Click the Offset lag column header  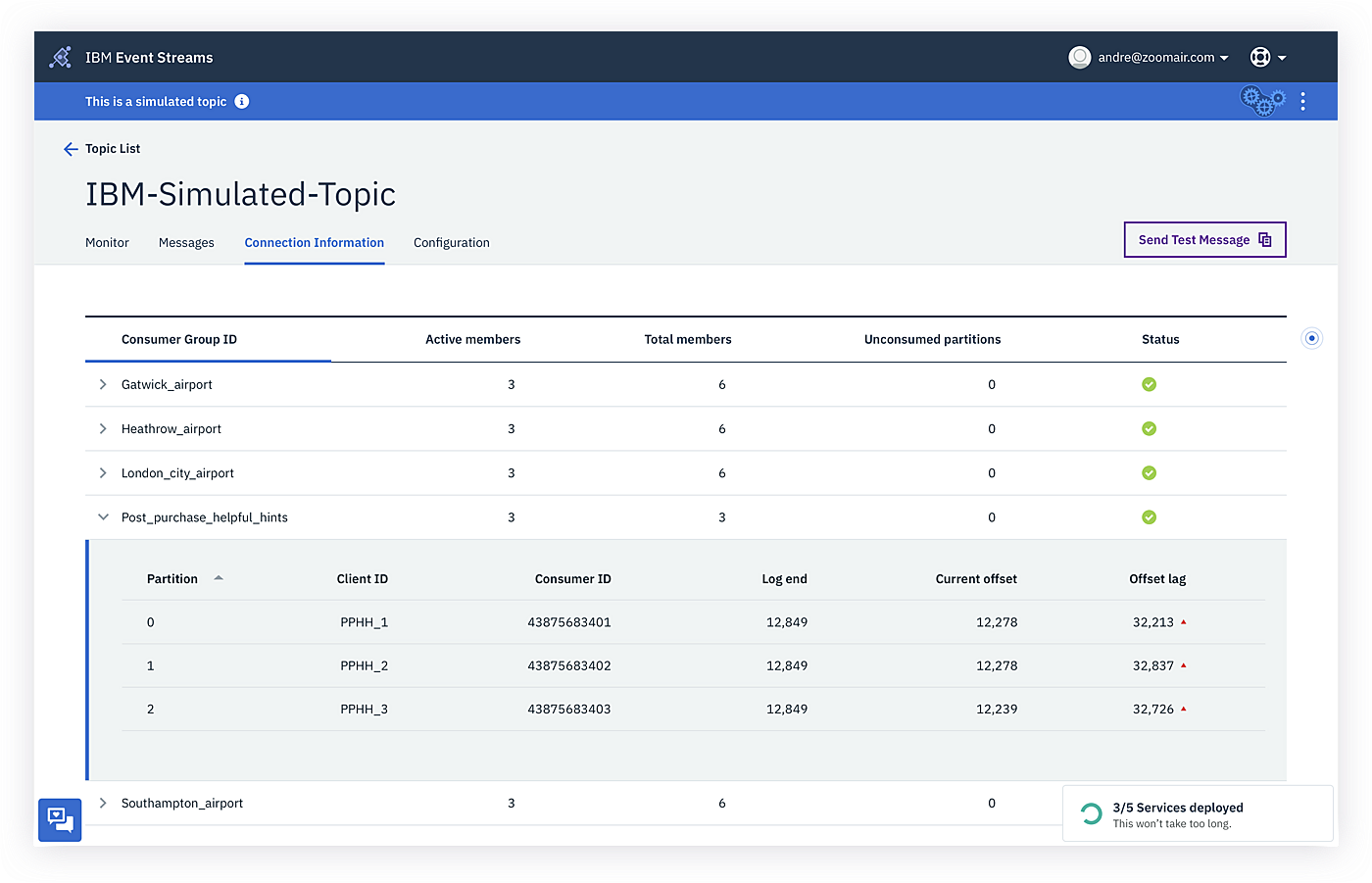tap(1157, 579)
